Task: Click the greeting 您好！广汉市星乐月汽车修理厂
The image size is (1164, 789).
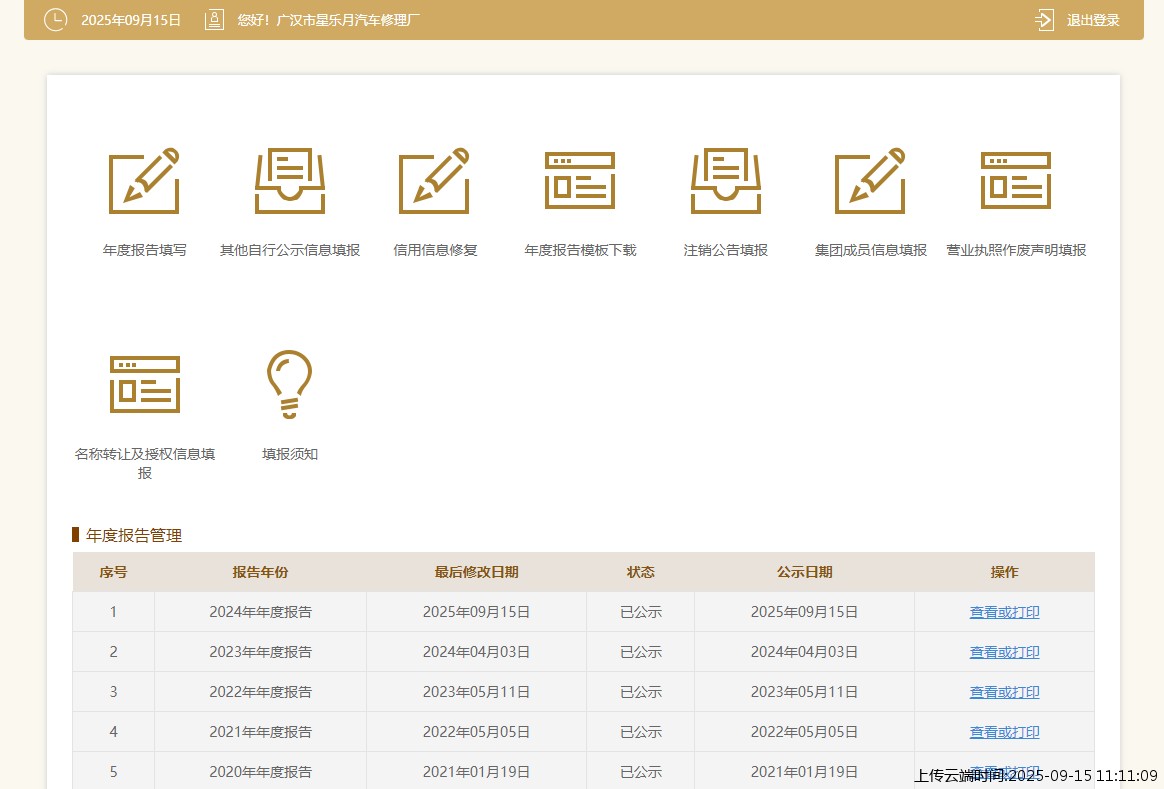Action: tap(328, 20)
